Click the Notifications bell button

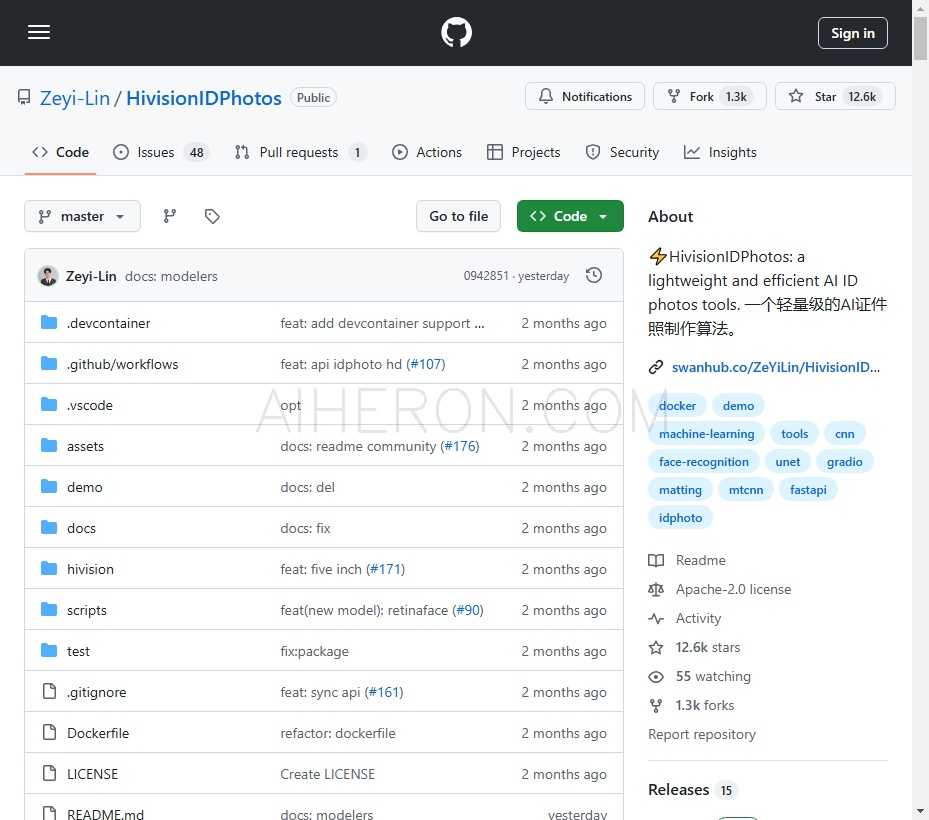[585, 97]
